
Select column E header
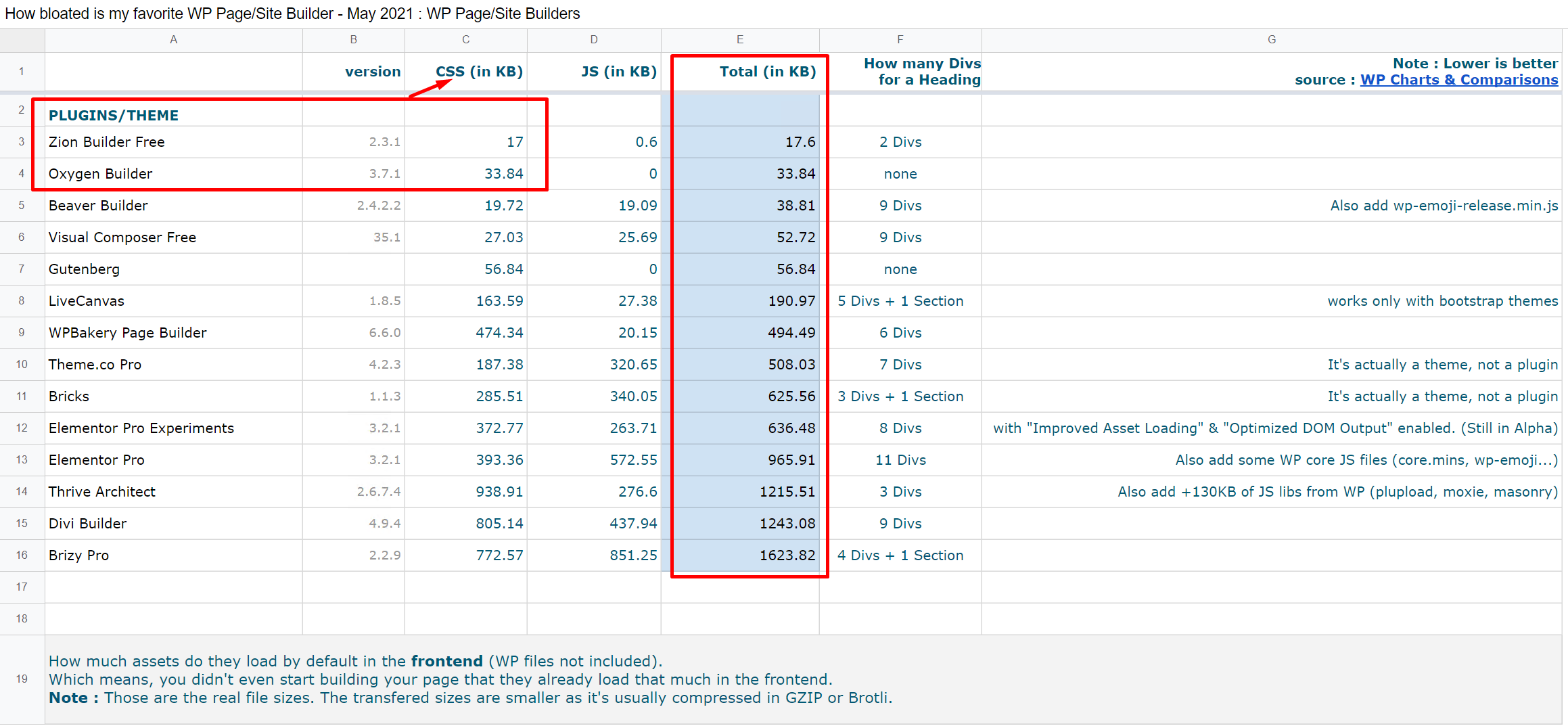pyautogui.click(x=740, y=40)
